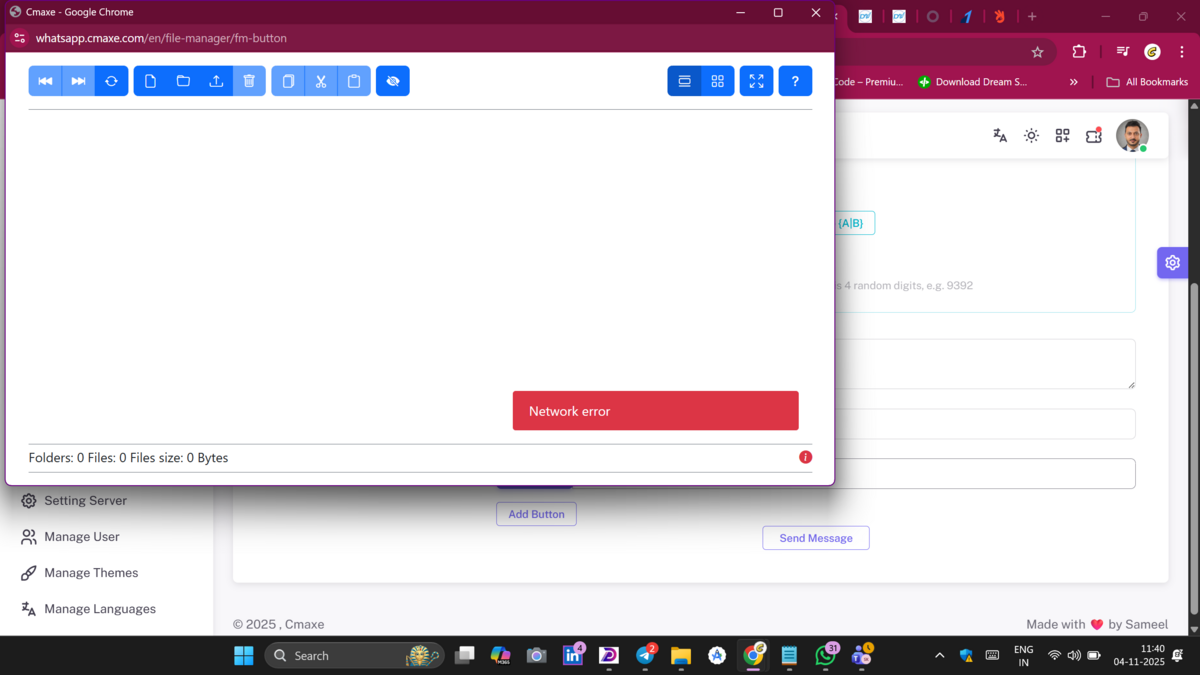Open the user profile avatar menu

(x=1132, y=136)
